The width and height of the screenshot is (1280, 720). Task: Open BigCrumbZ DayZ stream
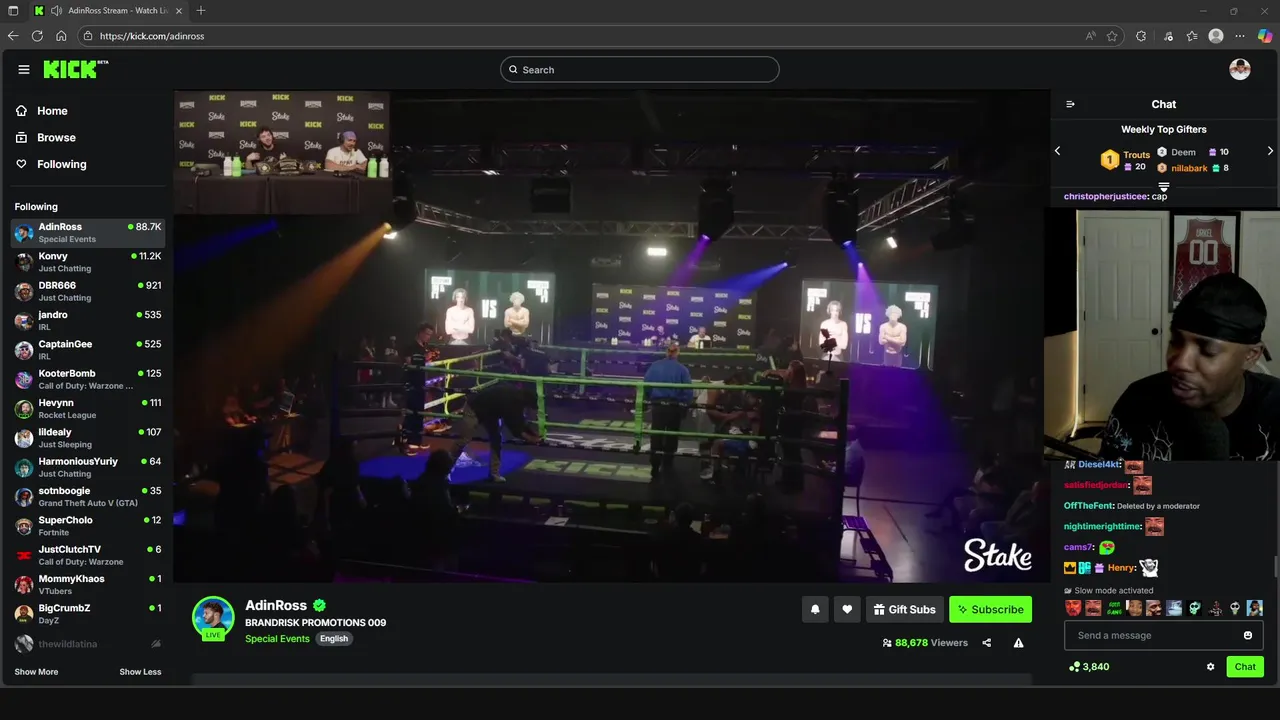pyautogui.click(x=88, y=614)
